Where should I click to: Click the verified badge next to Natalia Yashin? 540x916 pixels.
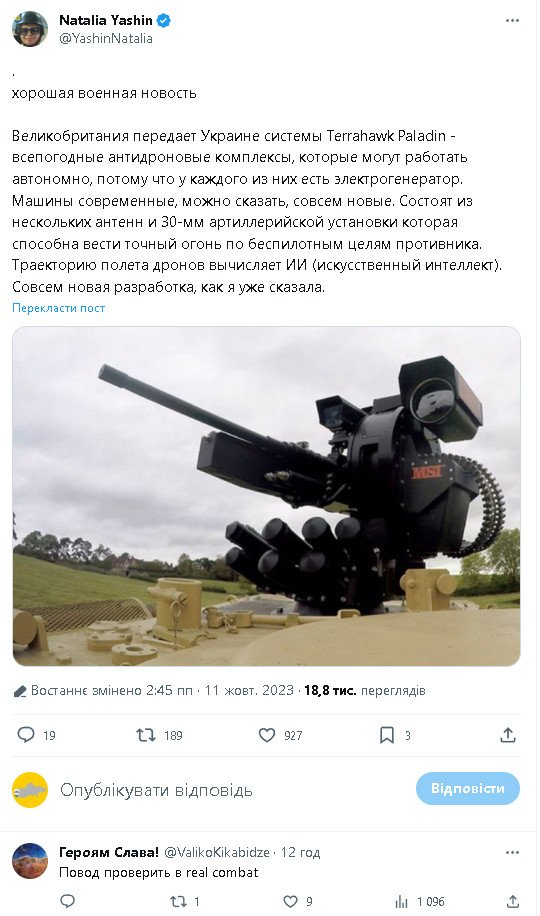click(164, 20)
